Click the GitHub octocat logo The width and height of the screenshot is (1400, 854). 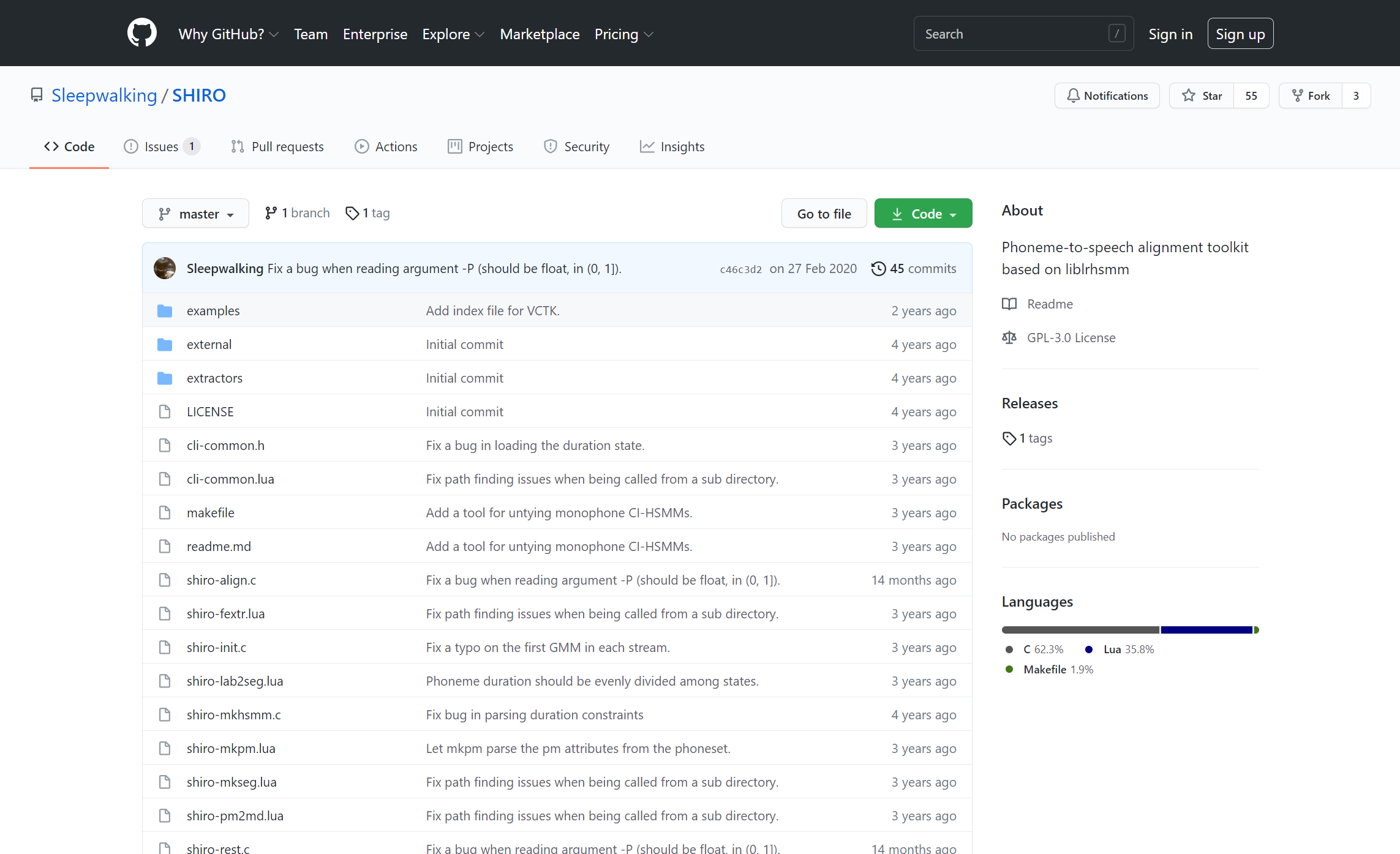(142, 33)
